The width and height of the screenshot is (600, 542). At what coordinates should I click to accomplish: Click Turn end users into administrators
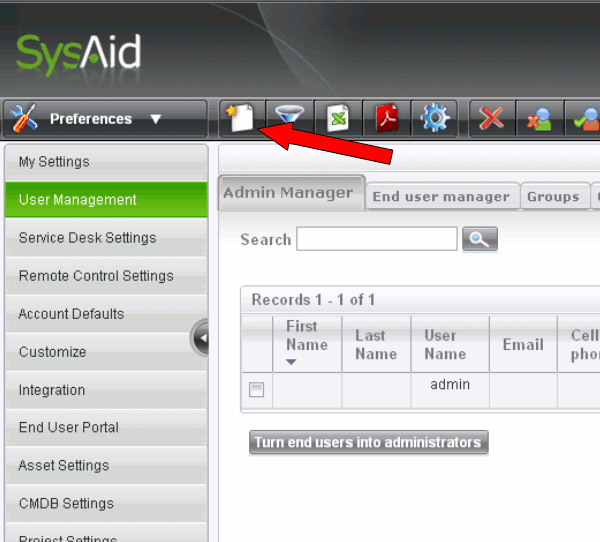click(x=368, y=442)
